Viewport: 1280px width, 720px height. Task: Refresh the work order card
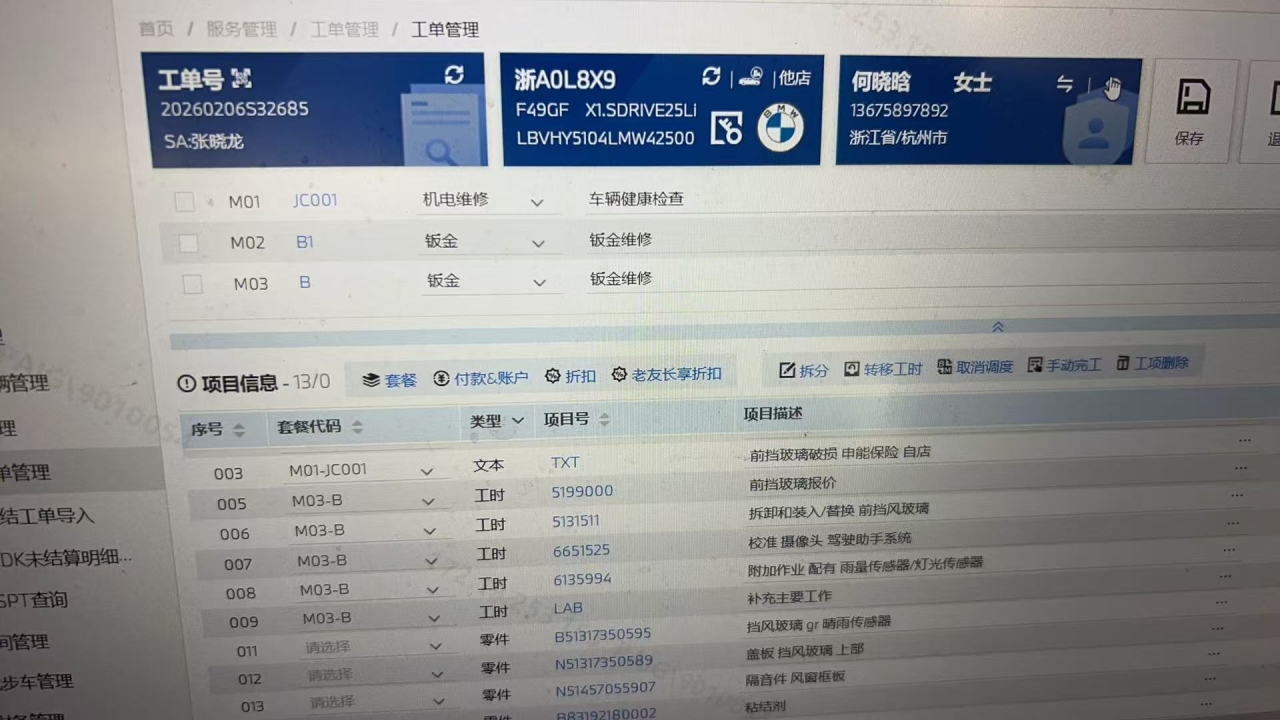pyautogui.click(x=454, y=75)
